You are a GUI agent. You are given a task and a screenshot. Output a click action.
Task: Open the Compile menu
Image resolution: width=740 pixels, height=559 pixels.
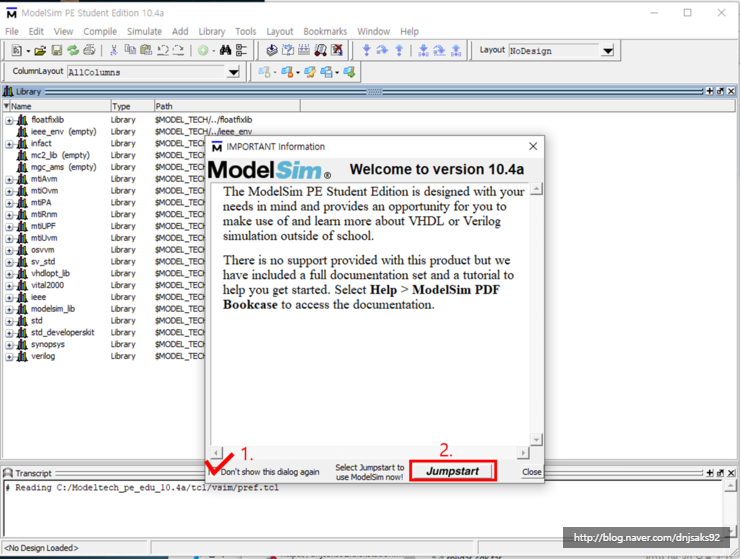tap(100, 32)
